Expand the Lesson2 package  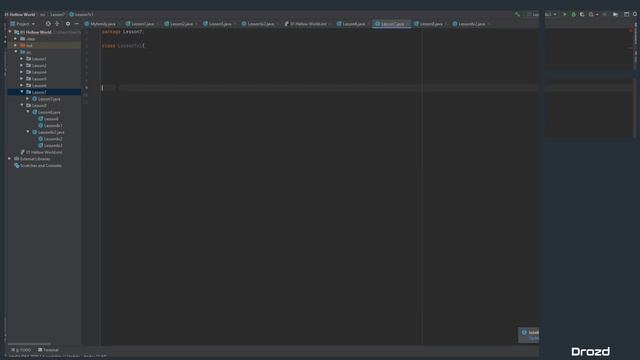[22, 65]
